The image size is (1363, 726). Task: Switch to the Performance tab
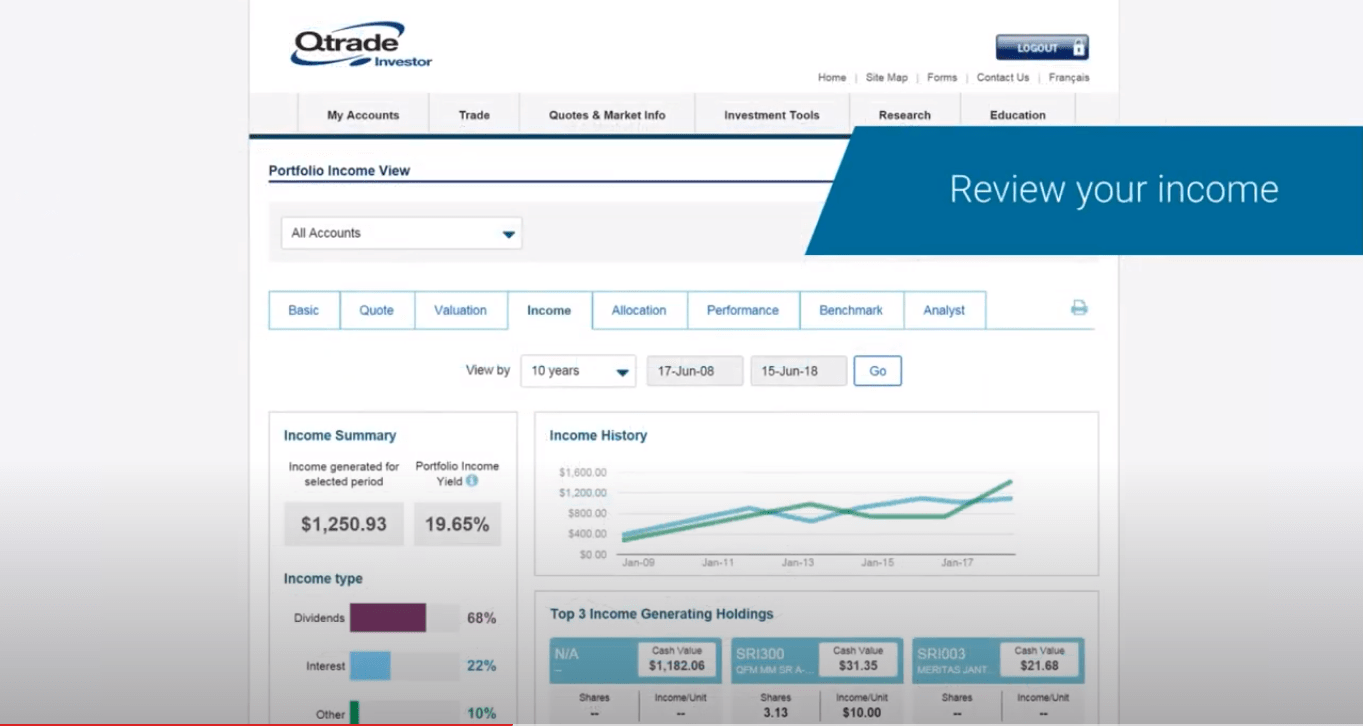coord(742,310)
